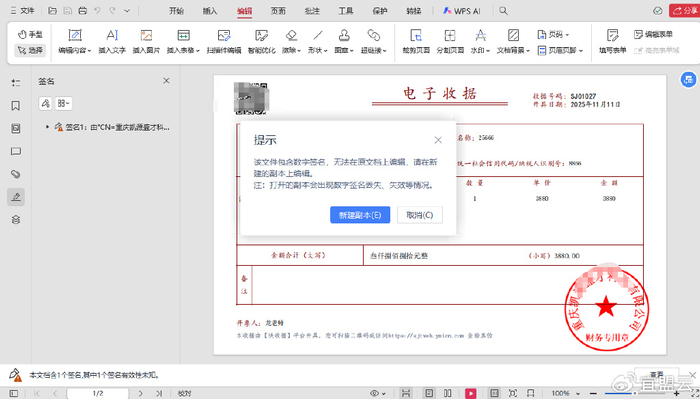The height and width of the screenshot is (399, 700).
Task: Insert a Hyperlink (超链接)
Action: [x=374, y=42]
